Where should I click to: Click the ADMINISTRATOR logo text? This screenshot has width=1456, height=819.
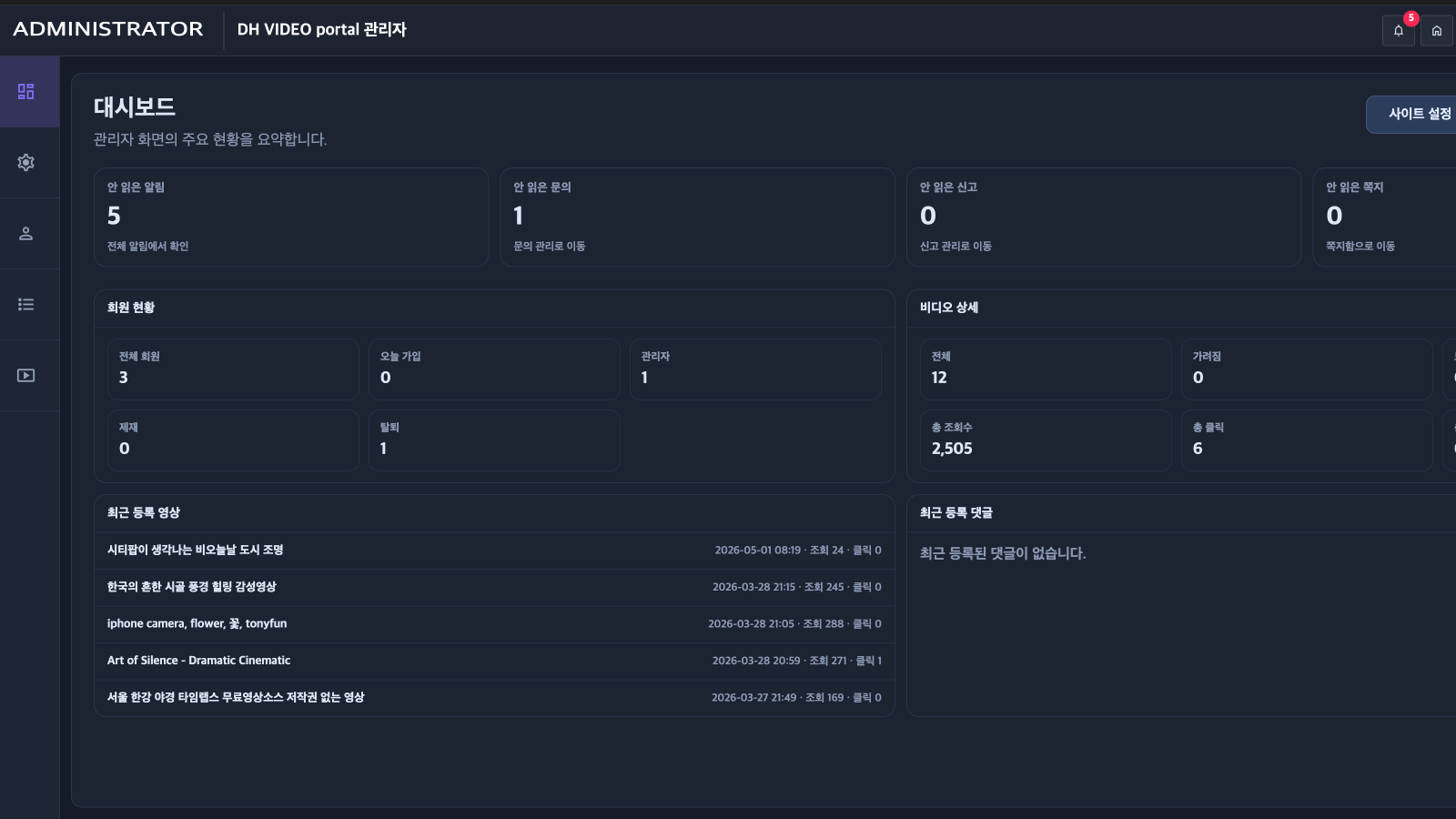pos(108,29)
